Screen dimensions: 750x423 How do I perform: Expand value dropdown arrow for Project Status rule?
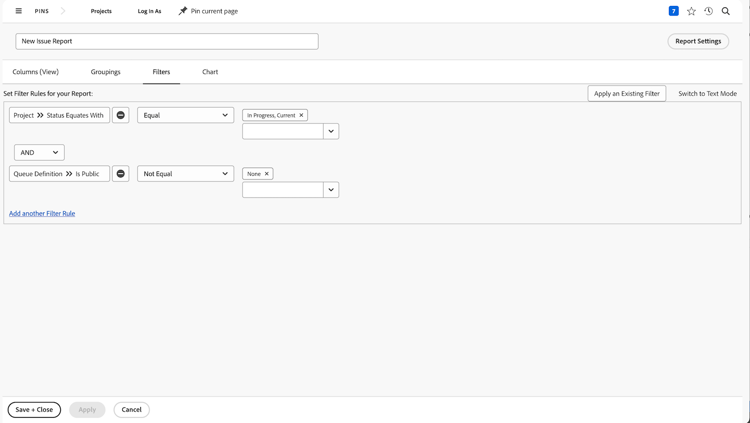tap(331, 131)
